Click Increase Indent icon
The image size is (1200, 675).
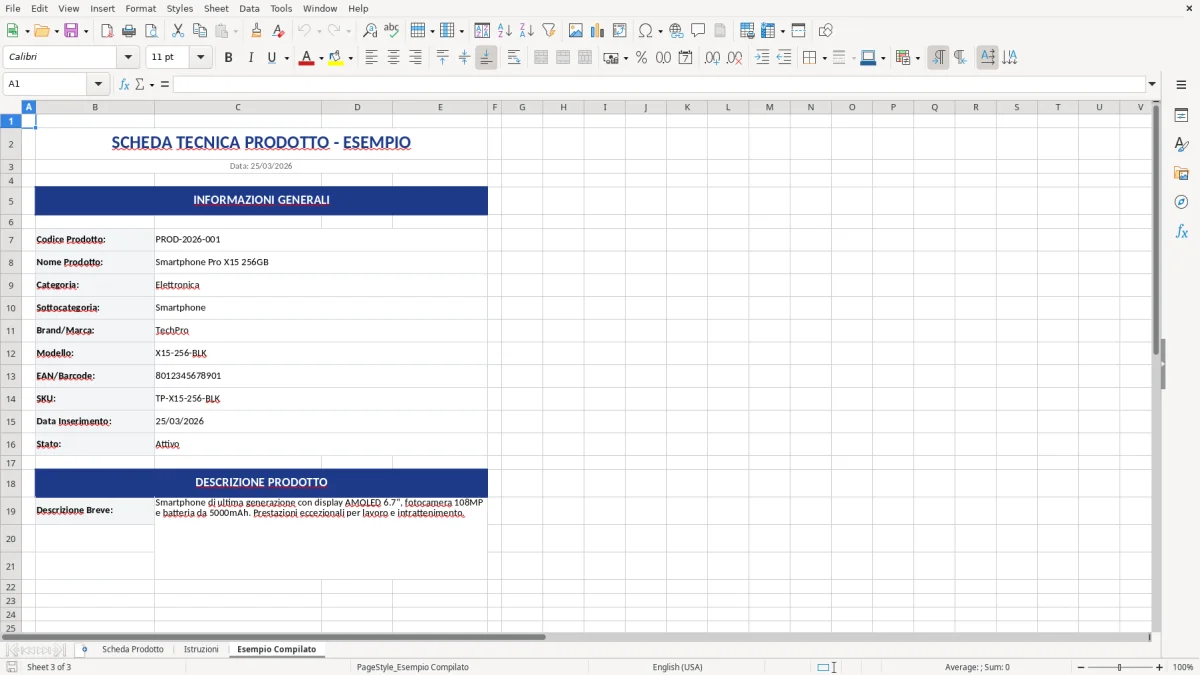[x=762, y=58]
